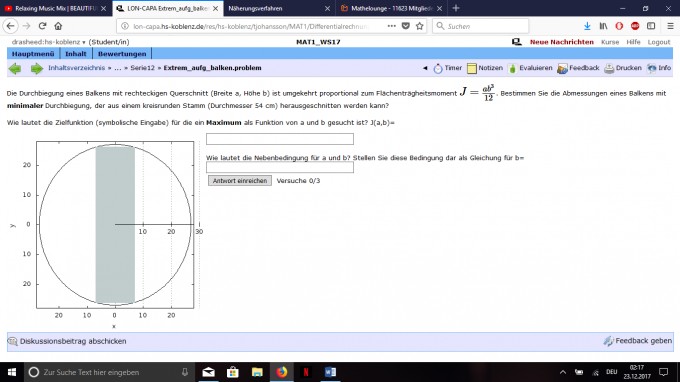Open a new browser tab

click(456, 8)
